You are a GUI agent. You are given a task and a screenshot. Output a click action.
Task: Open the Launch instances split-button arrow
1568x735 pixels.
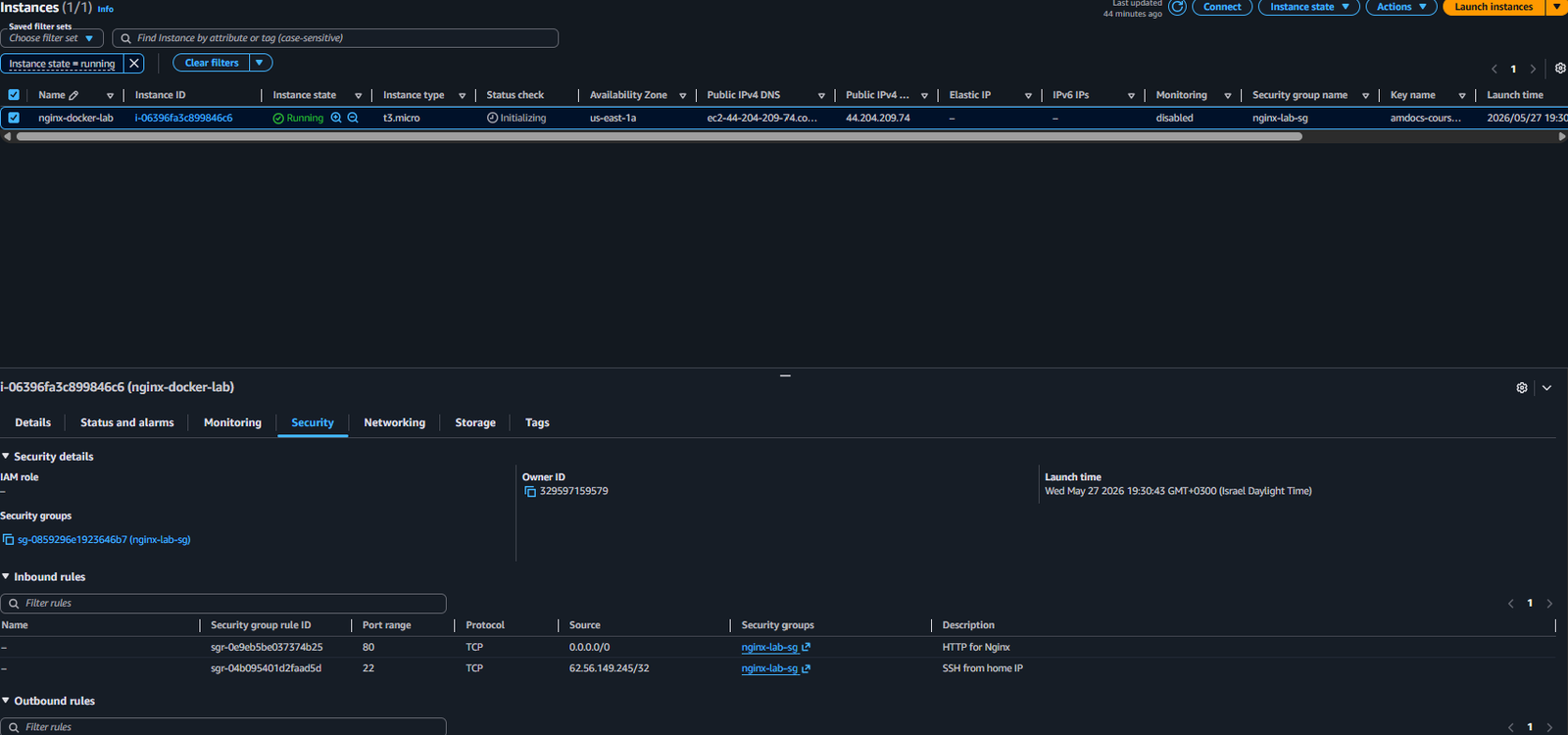(x=1556, y=7)
